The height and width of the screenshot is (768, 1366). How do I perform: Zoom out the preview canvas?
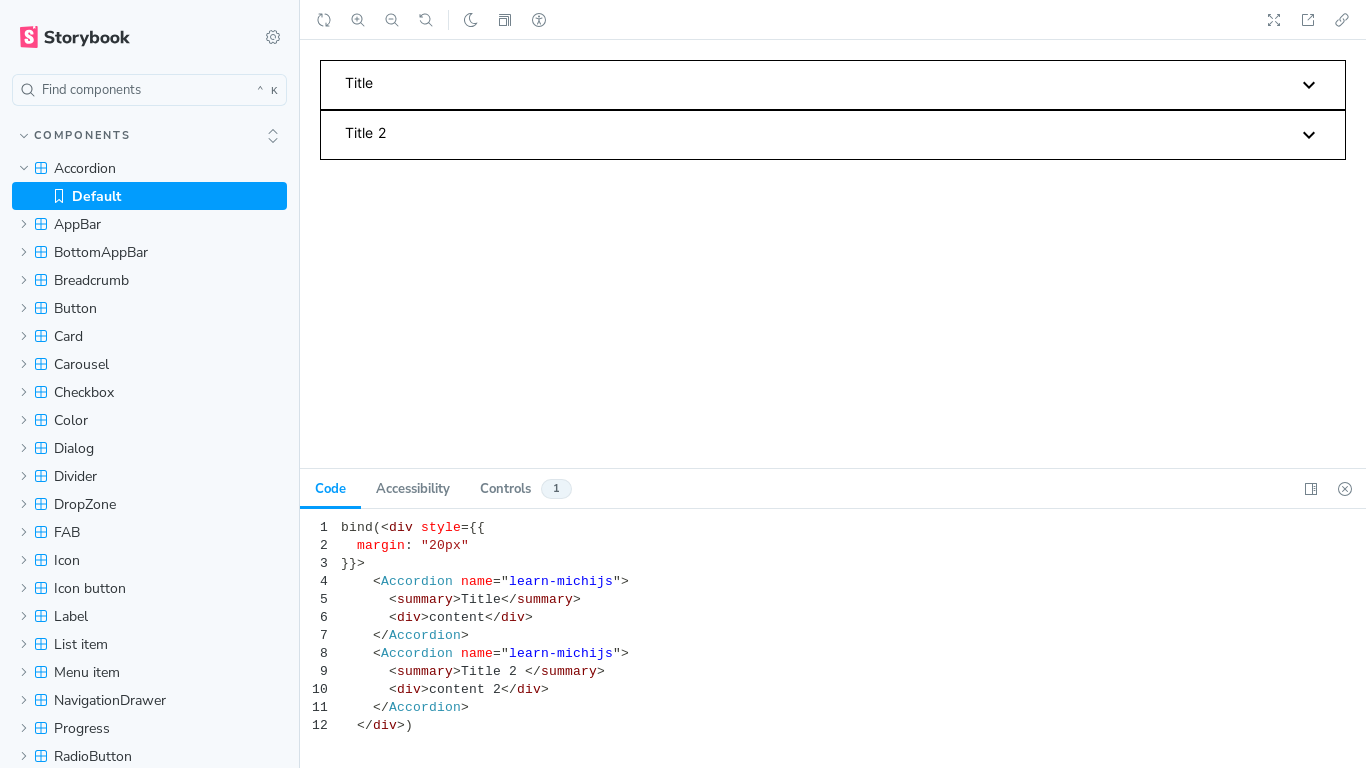(x=392, y=20)
